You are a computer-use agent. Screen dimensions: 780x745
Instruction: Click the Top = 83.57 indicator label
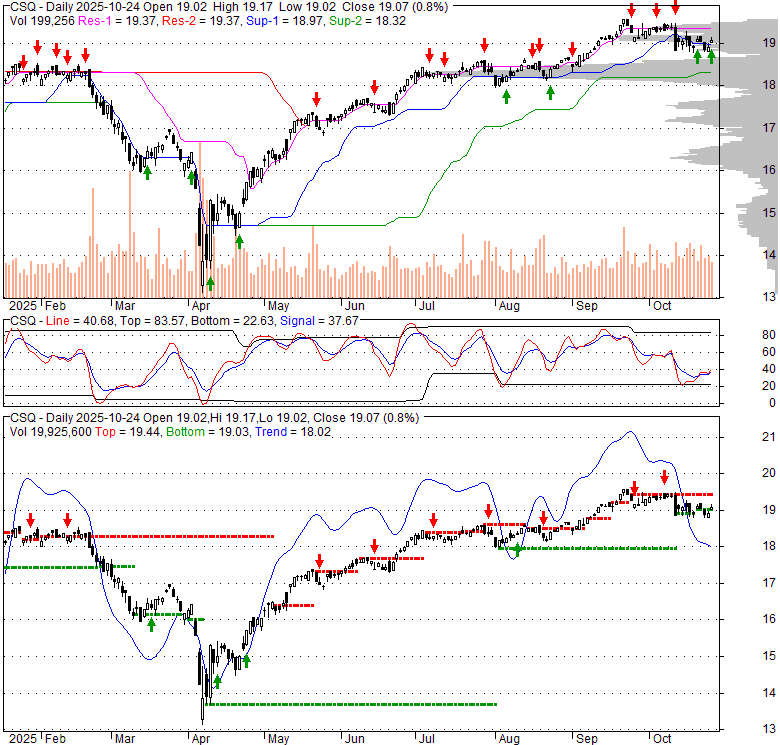(152, 321)
